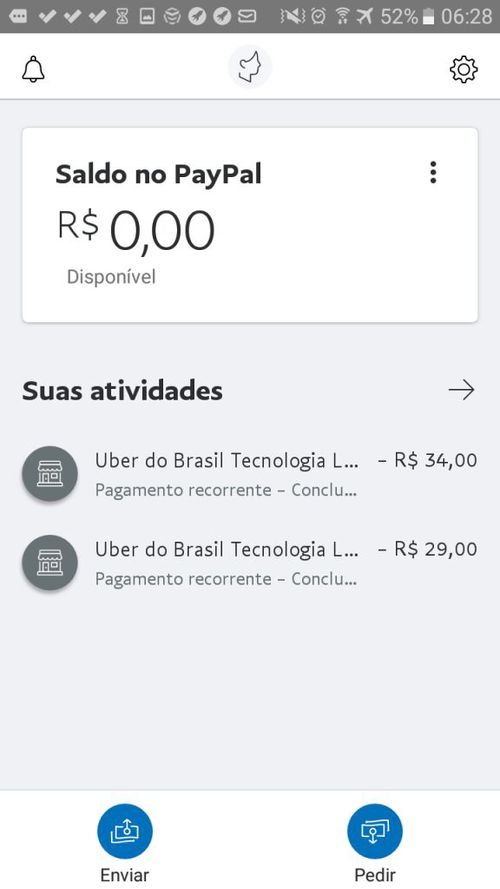Tap the profile avatar picture

pos(250,67)
